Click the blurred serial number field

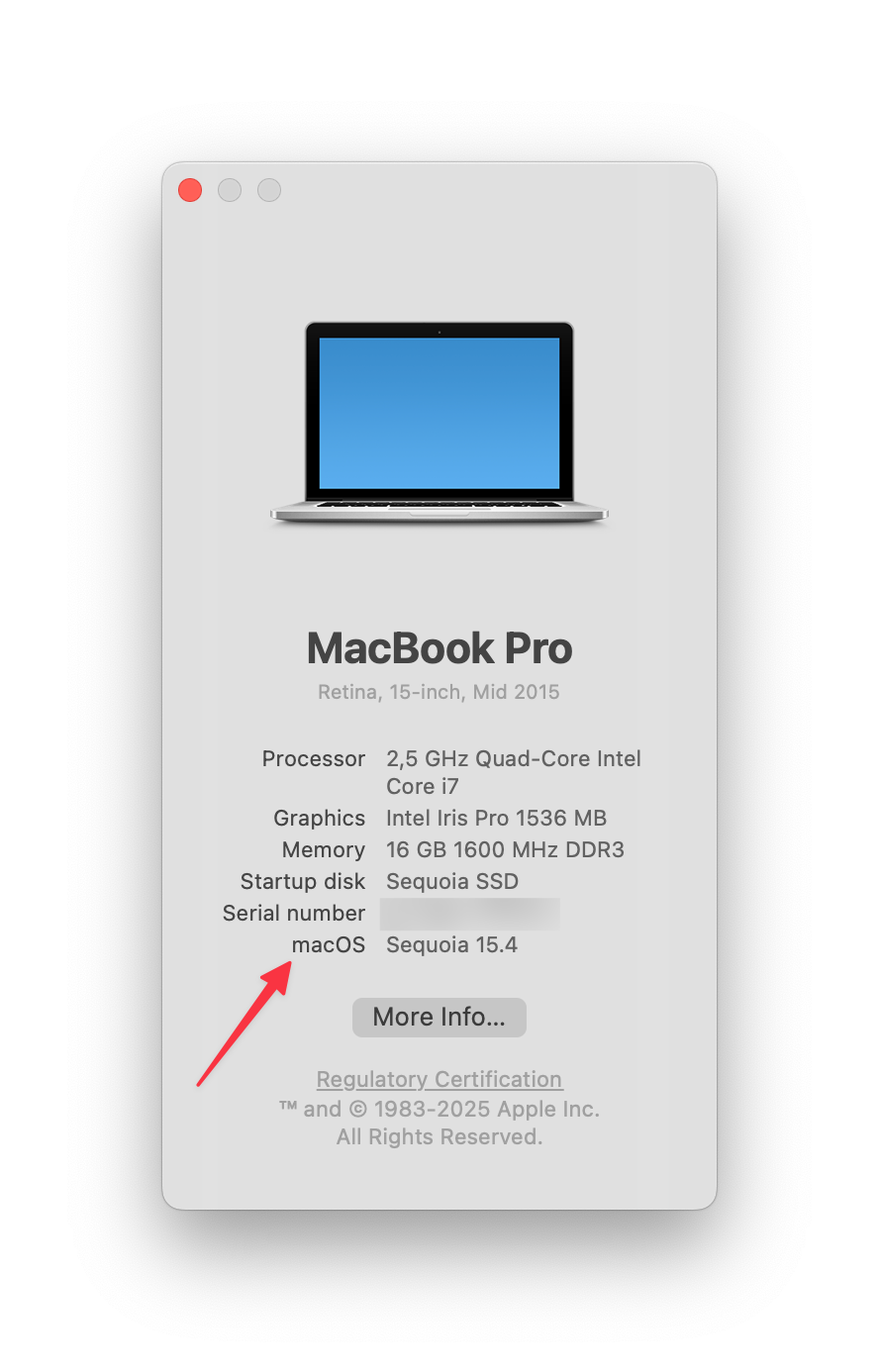coord(470,913)
